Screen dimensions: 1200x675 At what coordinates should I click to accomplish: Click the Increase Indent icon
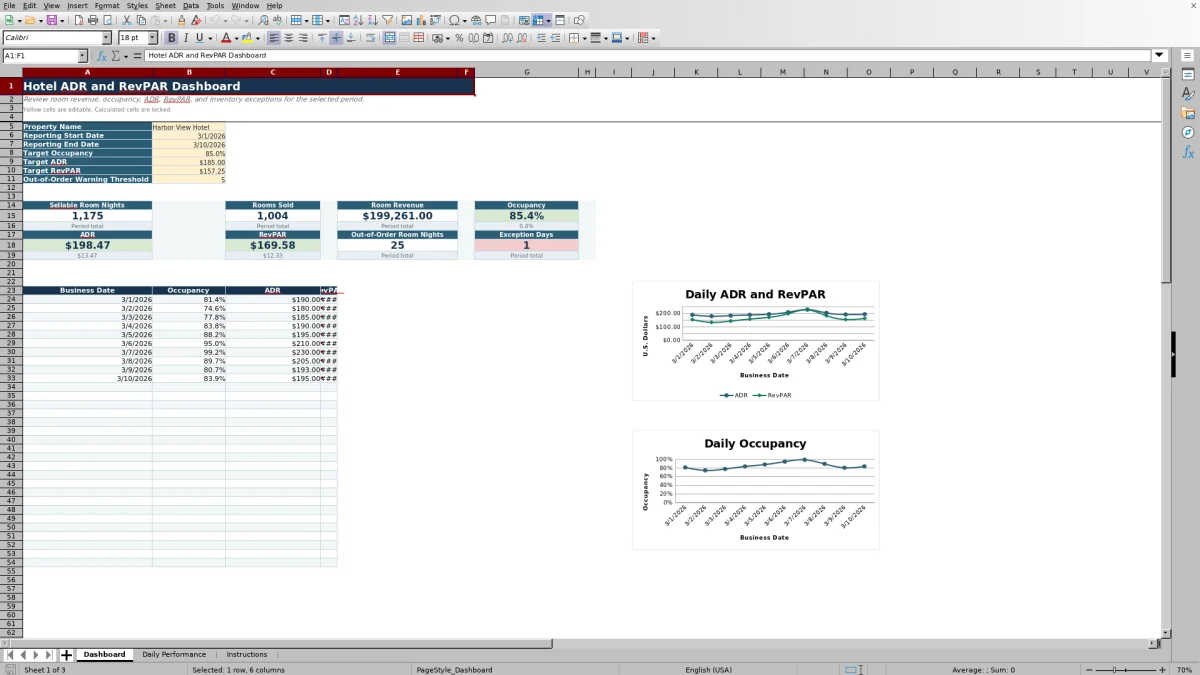click(x=541, y=38)
